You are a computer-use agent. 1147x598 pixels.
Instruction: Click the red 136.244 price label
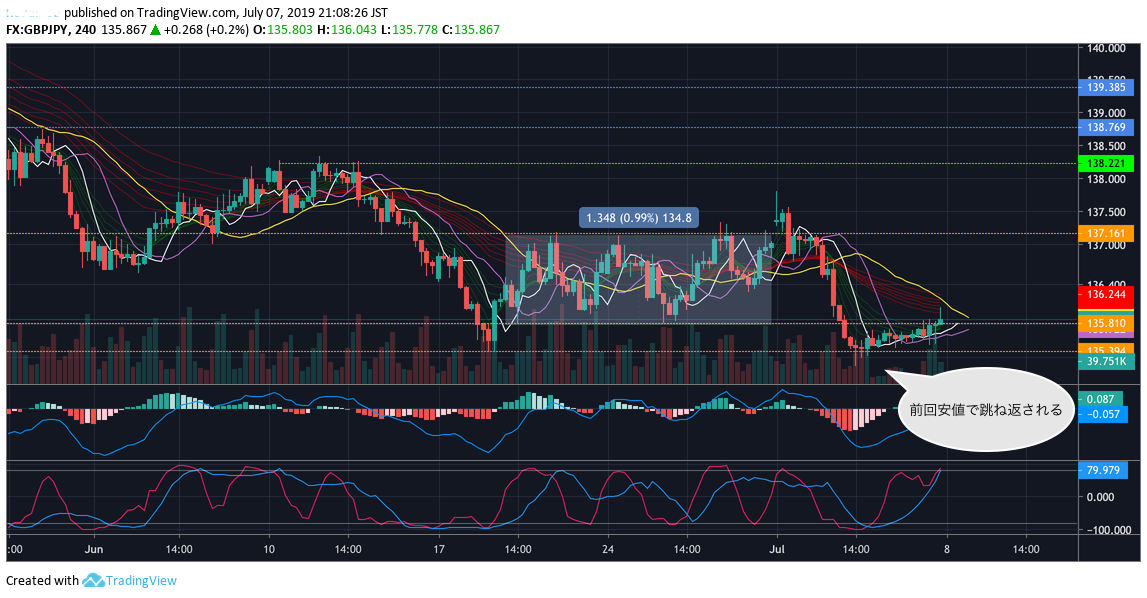pos(1106,294)
